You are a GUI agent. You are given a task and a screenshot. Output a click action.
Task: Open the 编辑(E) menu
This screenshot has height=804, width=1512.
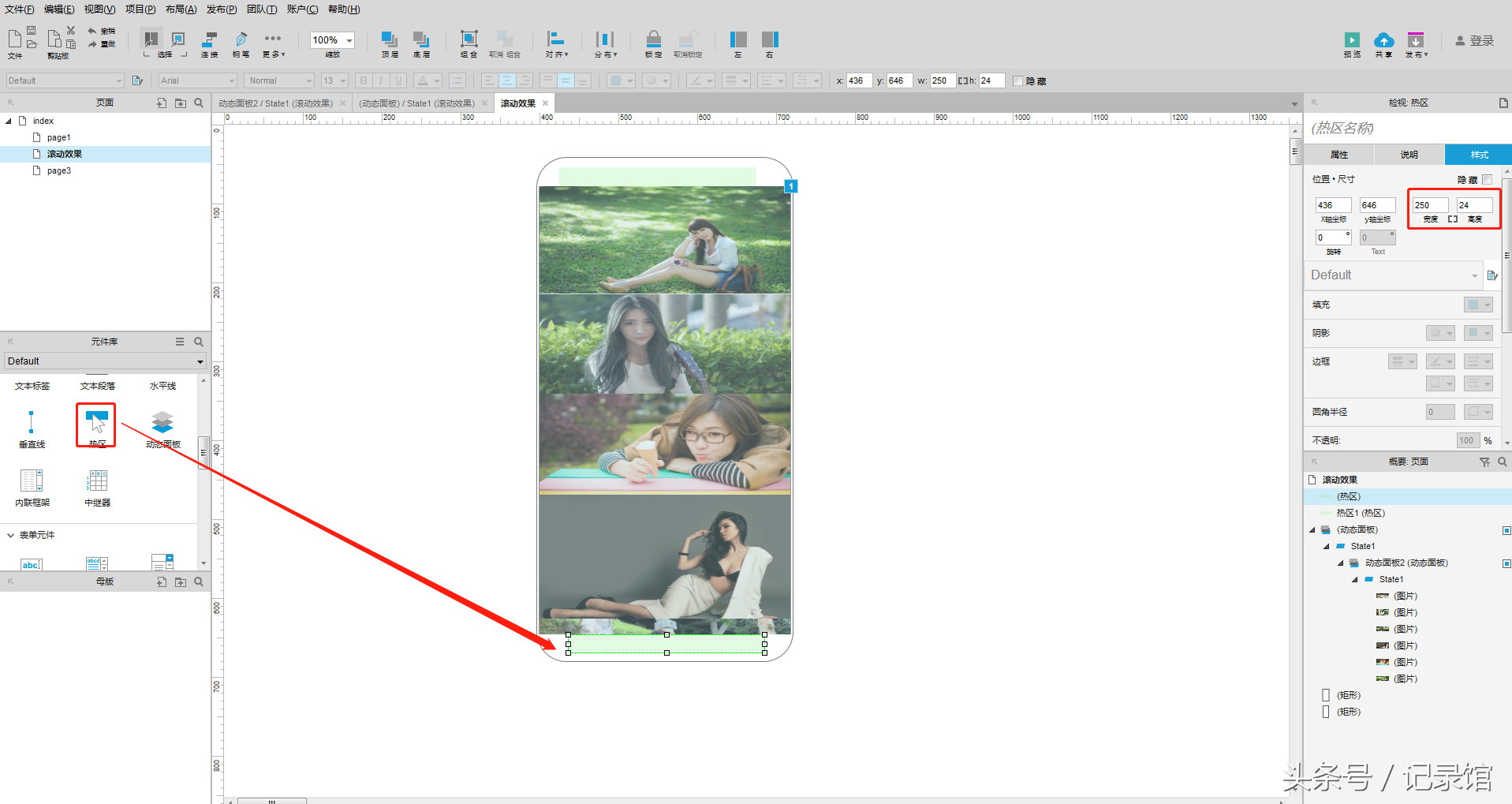click(x=59, y=9)
